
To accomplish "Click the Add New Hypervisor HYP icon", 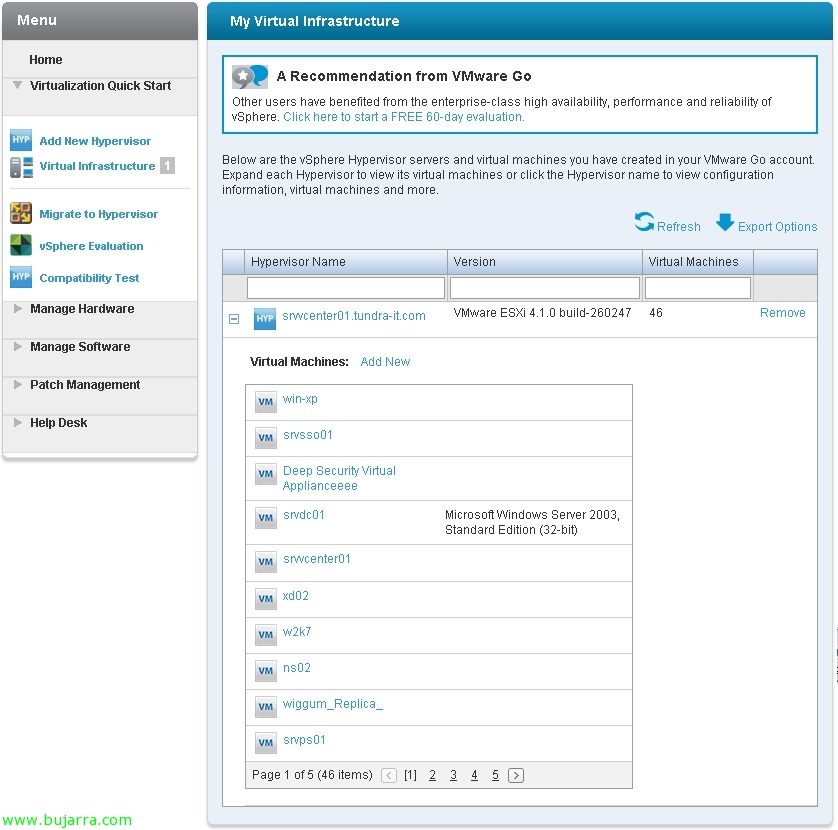I will [21, 140].
